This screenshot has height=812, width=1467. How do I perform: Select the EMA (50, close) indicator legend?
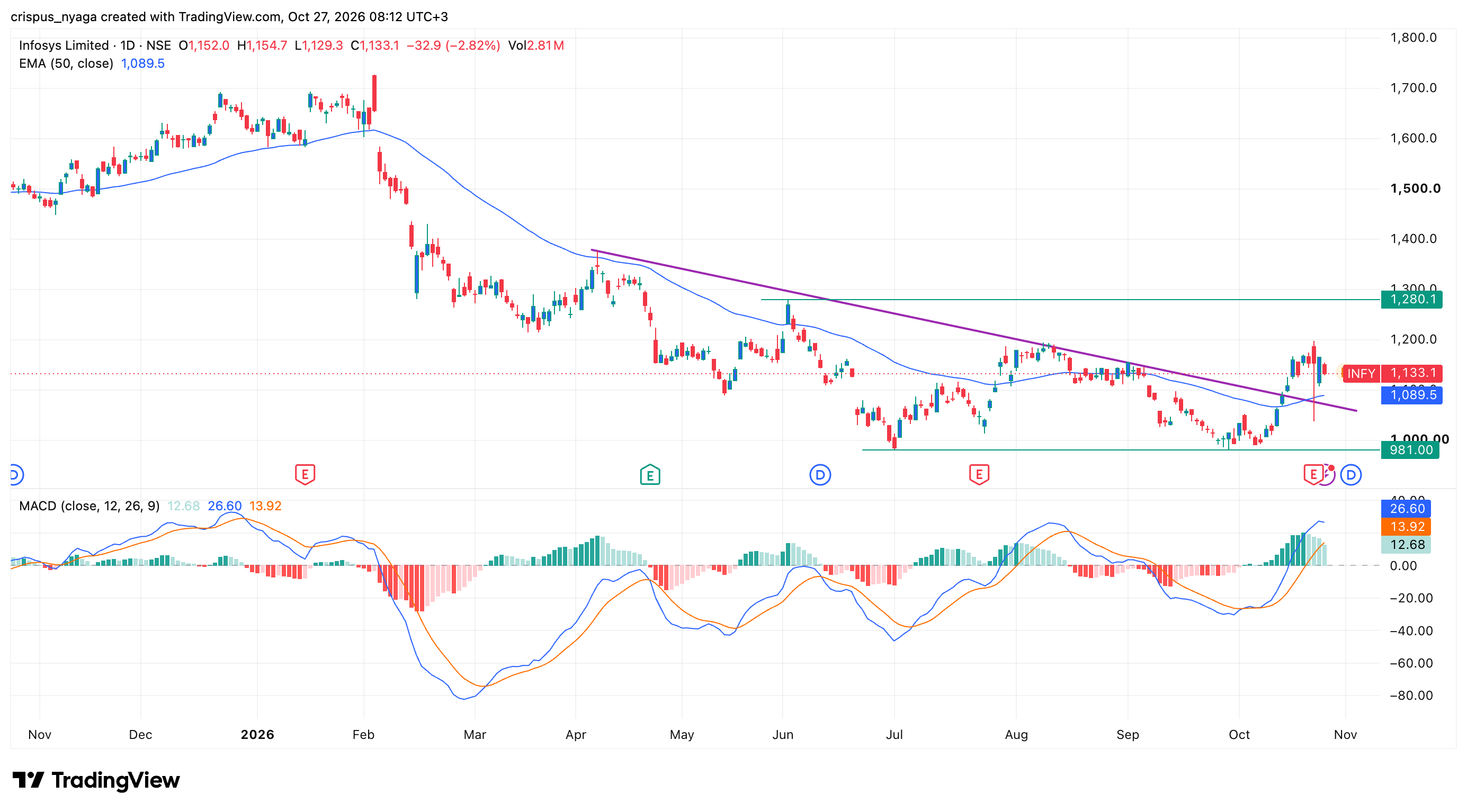(66, 64)
